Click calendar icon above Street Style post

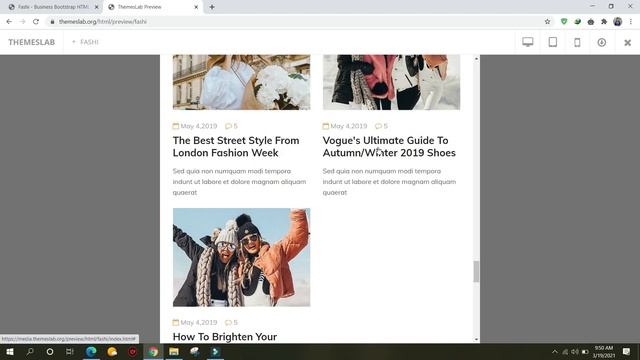click(176, 126)
